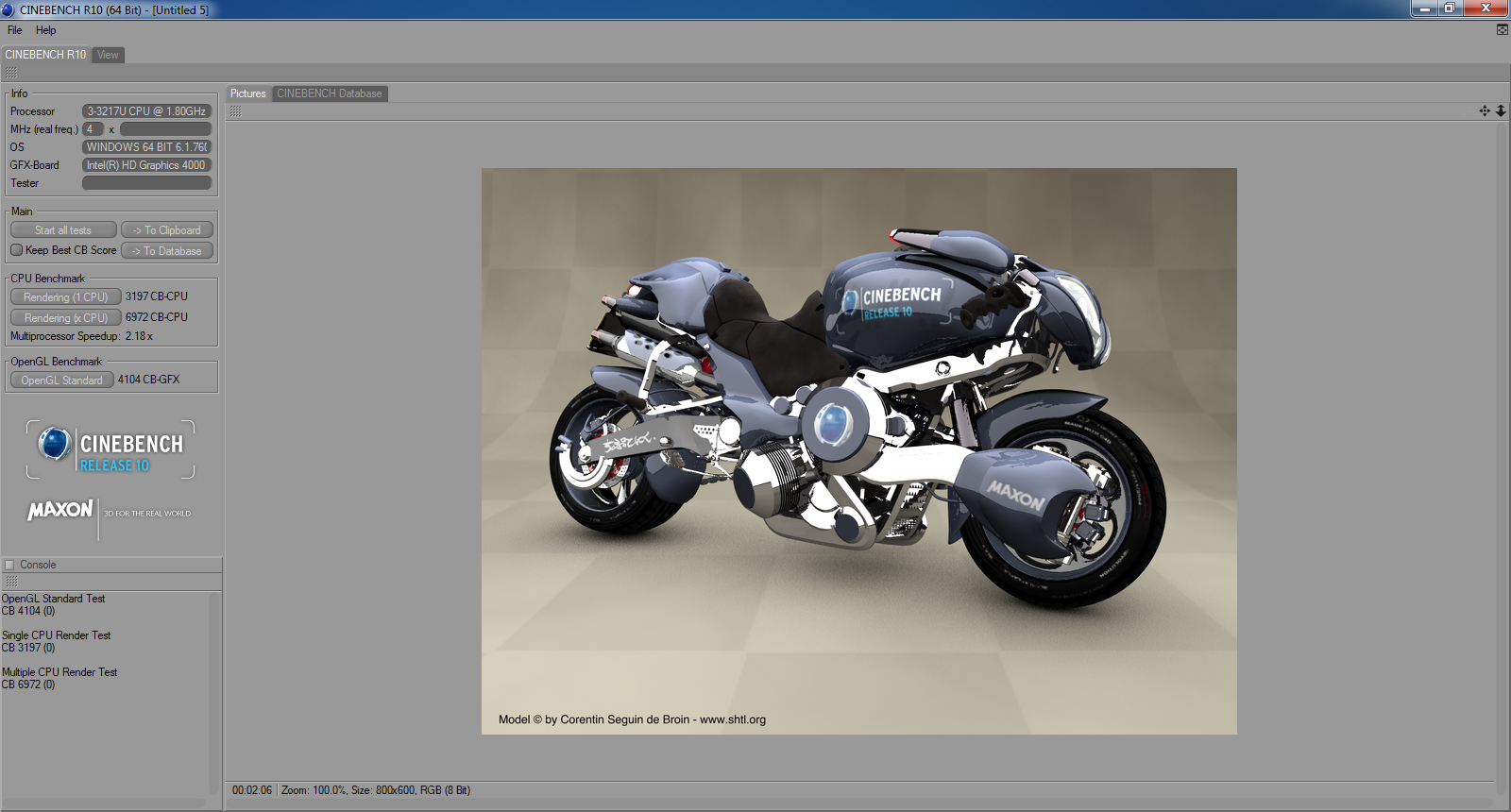Click the move/pan view icon
Viewport: 1511px width, 812px height.
(x=1485, y=111)
